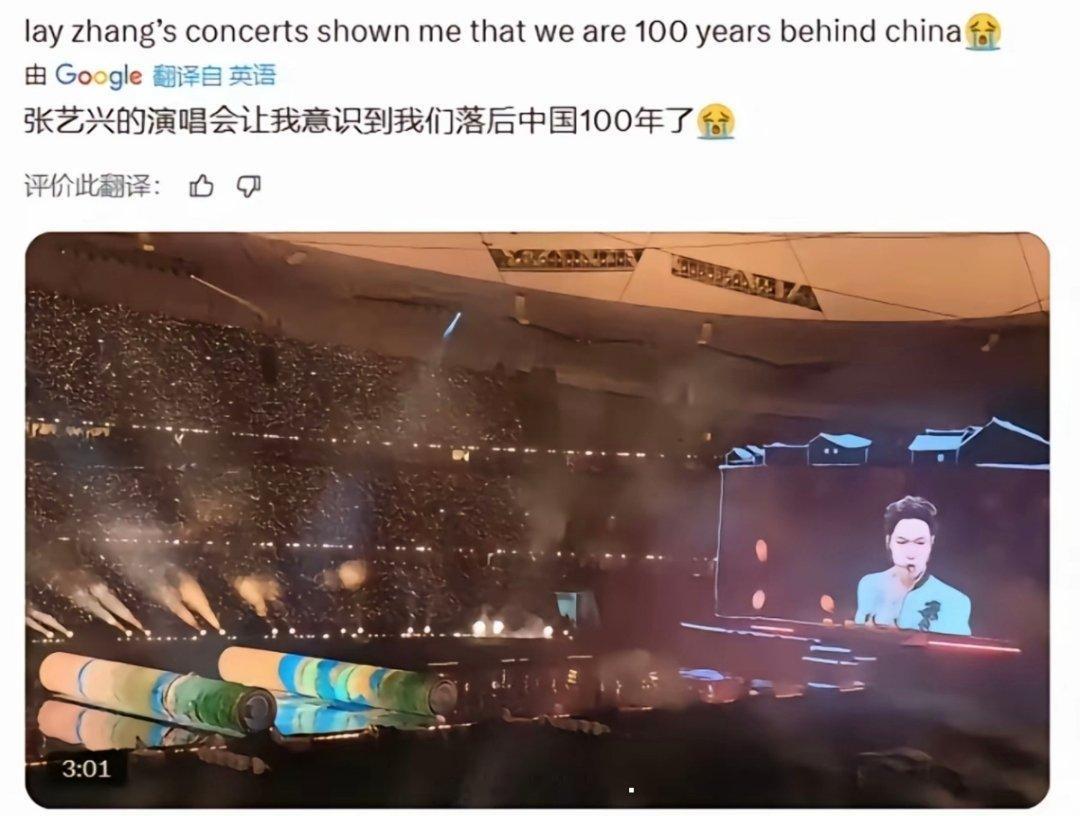Screen dimensions: 1080x816
Task: Click the "评价此翻译:" label
Action: pos(92,186)
